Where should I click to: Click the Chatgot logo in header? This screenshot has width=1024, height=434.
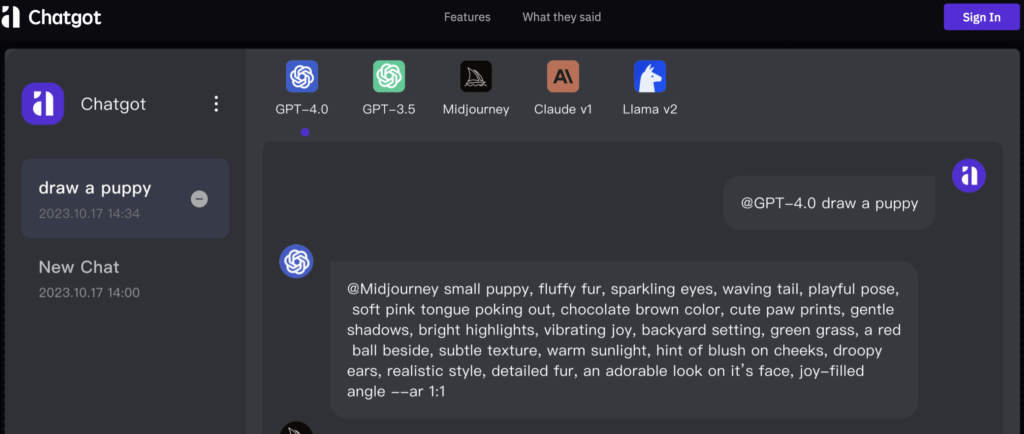[51, 17]
